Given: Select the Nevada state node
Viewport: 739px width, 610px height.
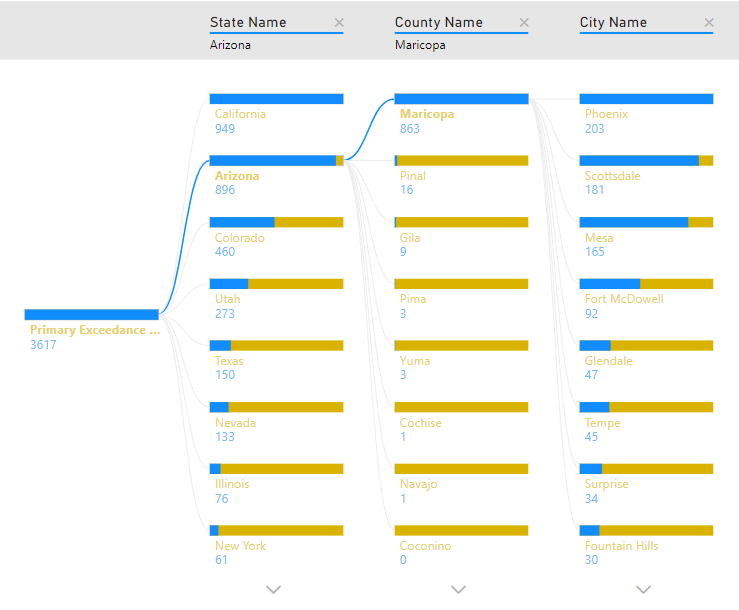Looking at the screenshot, I should click(x=276, y=407).
